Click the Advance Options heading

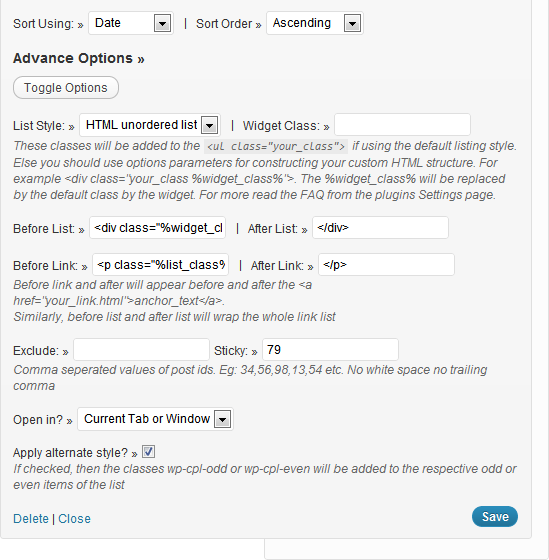click(x=79, y=58)
